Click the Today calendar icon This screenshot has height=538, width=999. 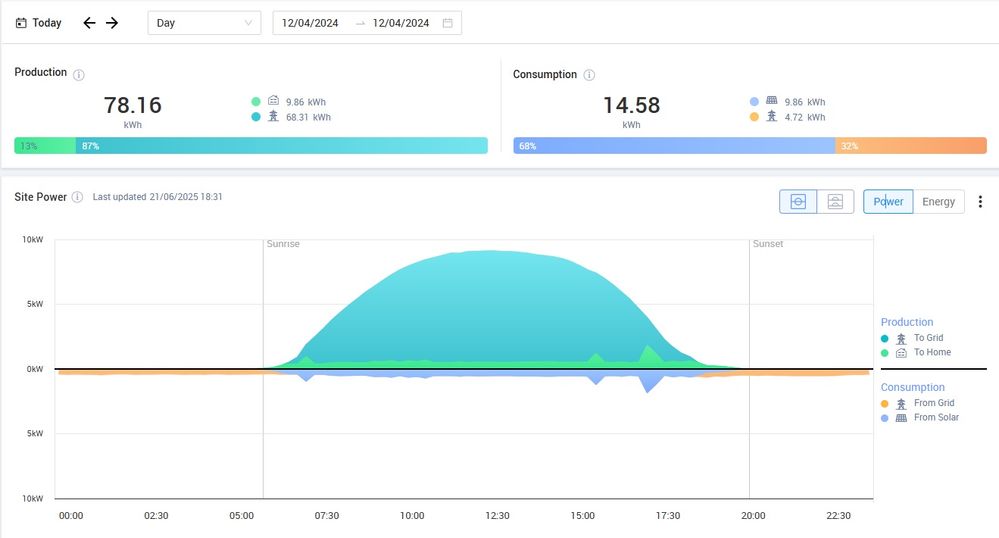point(21,23)
